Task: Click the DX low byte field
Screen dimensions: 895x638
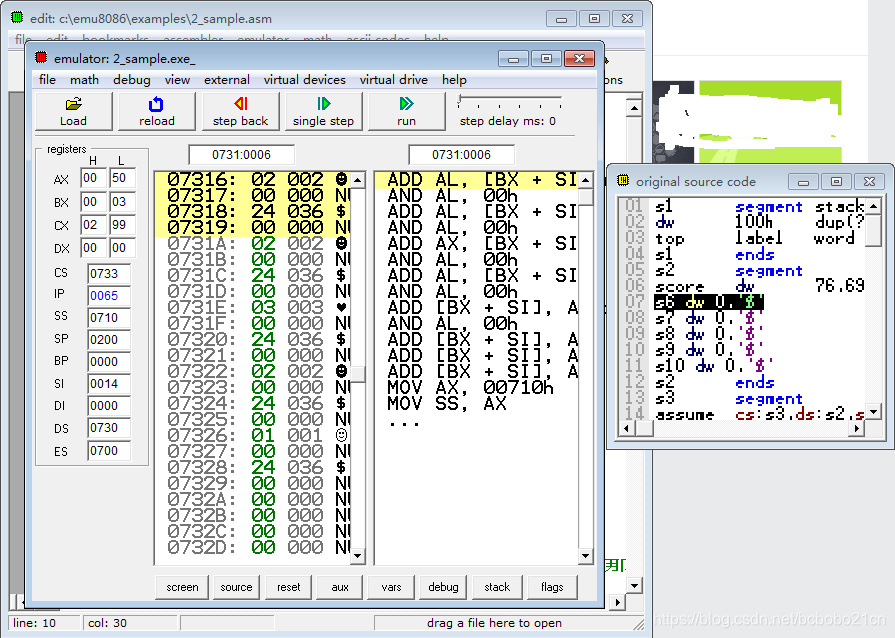Action: point(122,248)
